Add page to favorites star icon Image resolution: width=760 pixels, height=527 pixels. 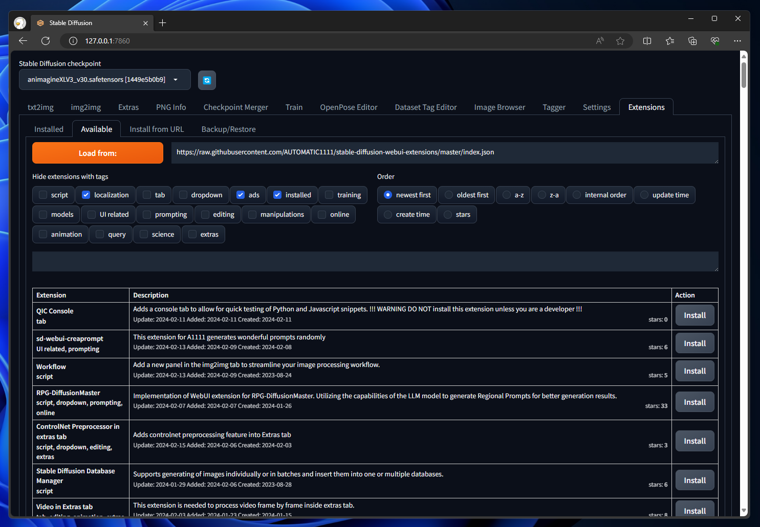tap(620, 41)
